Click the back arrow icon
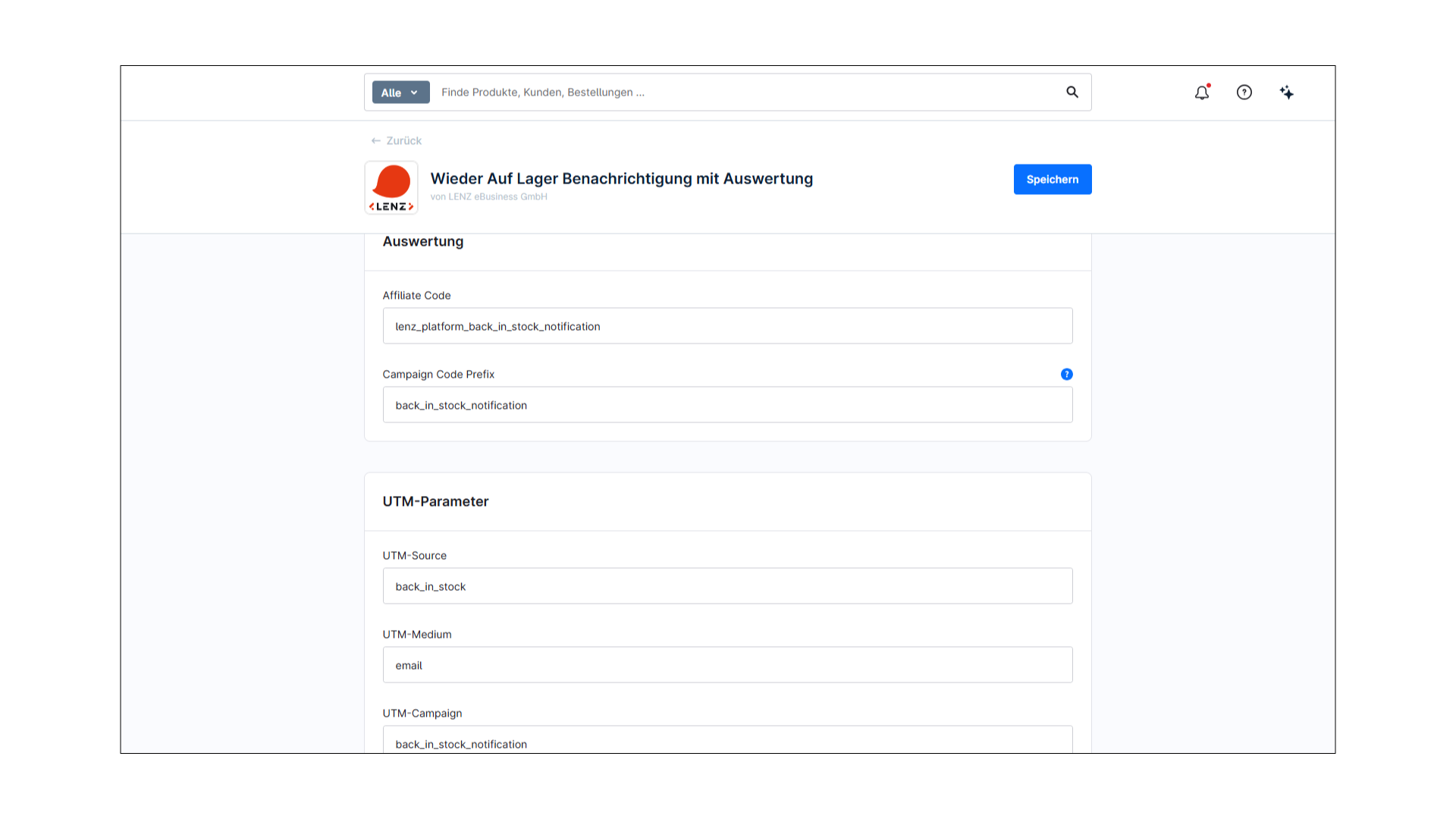The image size is (1456, 819). click(375, 140)
